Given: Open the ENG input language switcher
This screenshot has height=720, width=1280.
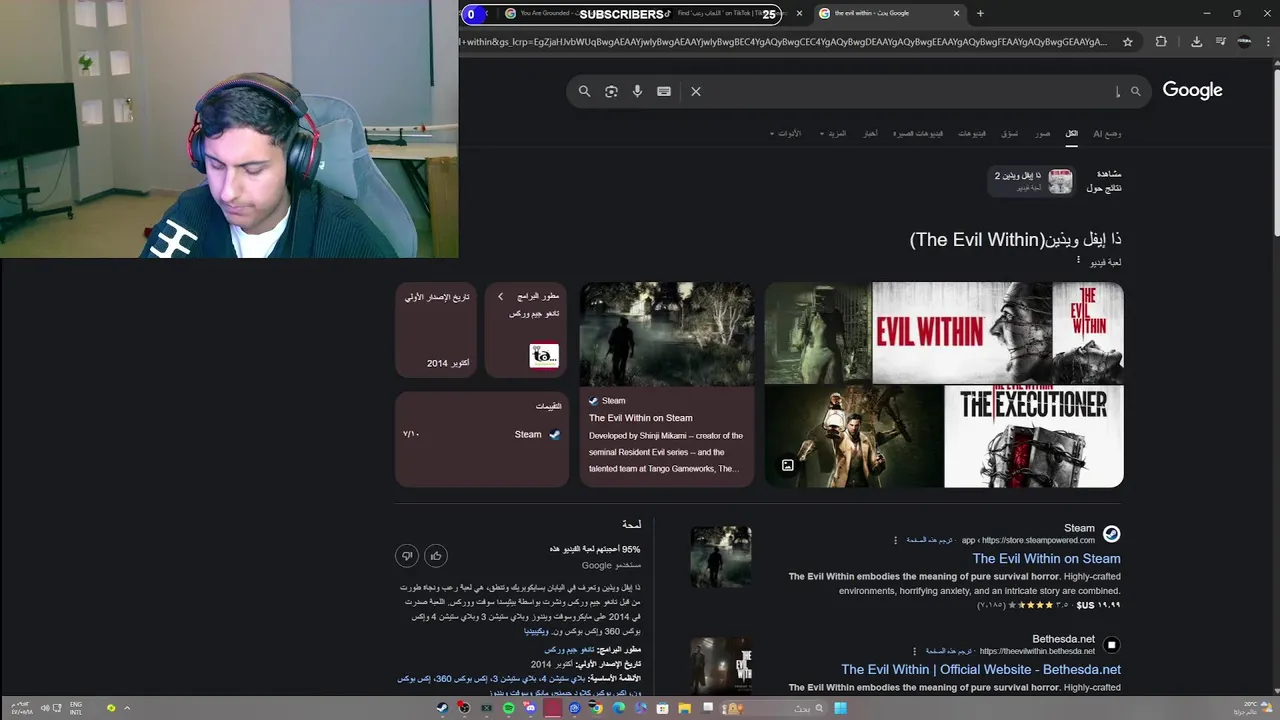Looking at the screenshot, I should pyautogui.click(x=76, y=708).
